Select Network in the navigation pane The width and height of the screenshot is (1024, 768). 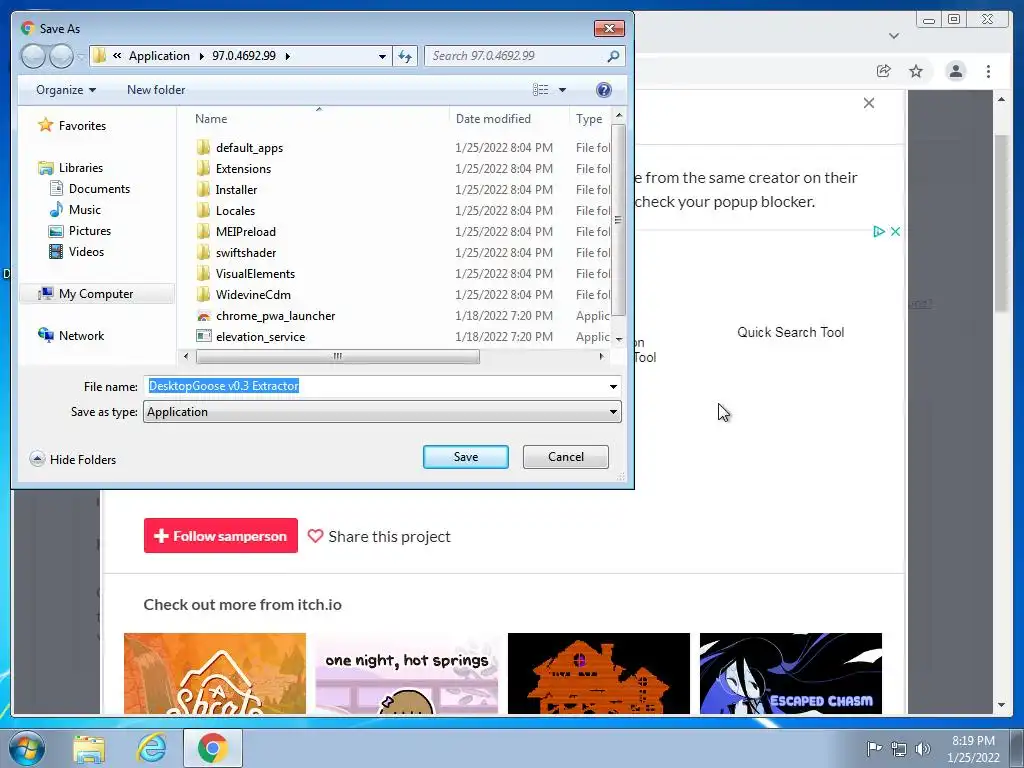pyautogui.click(x=81, y=336)
